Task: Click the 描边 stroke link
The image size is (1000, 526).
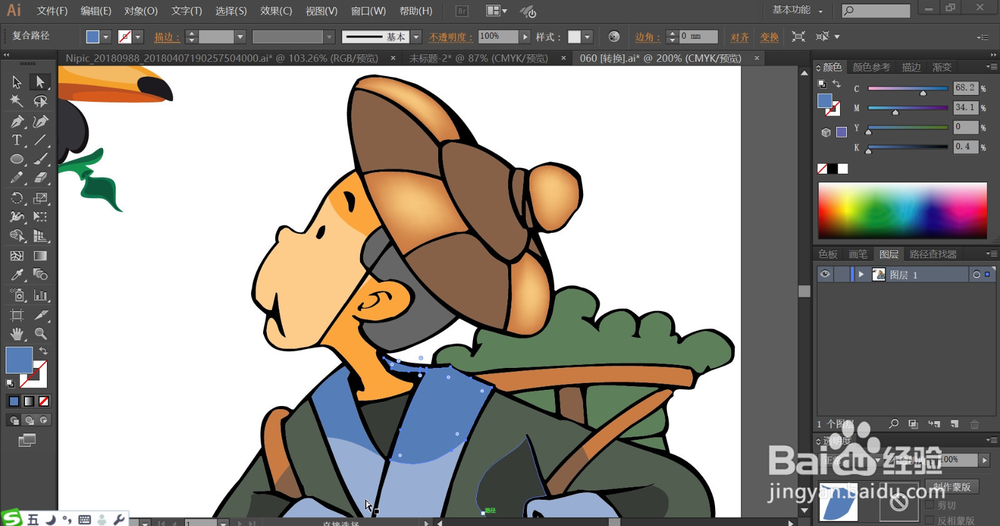Action: pyautogui.click(x=166, y=38)
